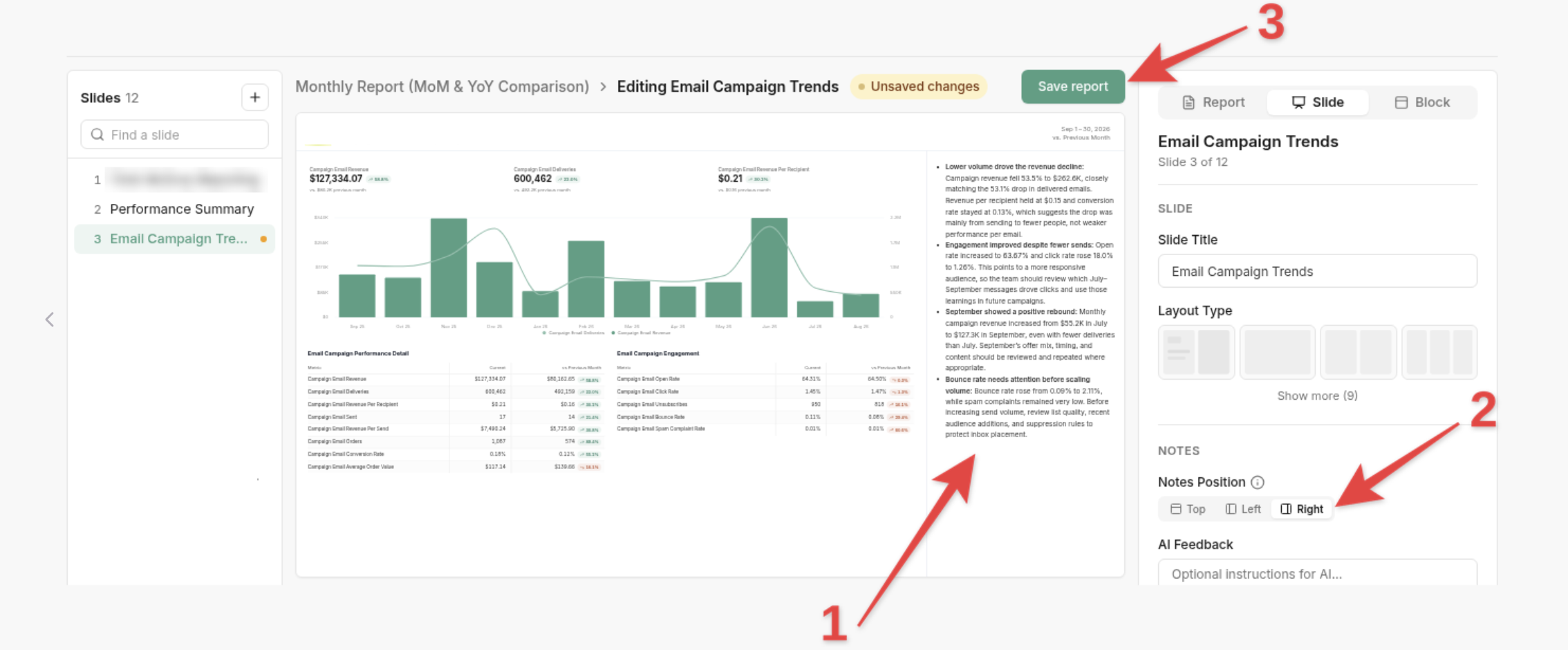Set notes position to Left
The image size is (1568, 650).
(1243, 509)
